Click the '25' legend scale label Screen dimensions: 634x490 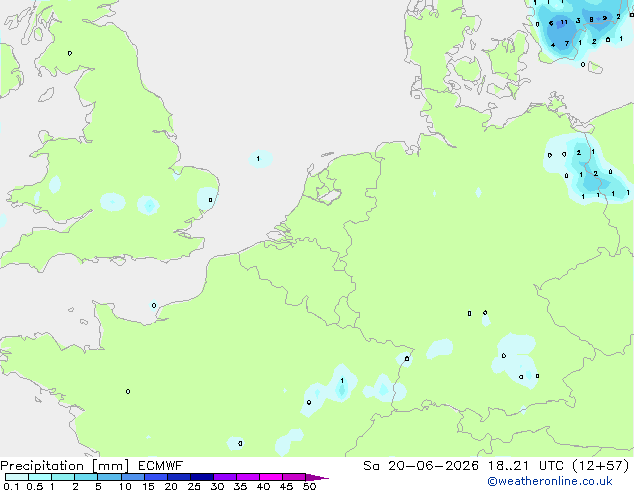194,486
